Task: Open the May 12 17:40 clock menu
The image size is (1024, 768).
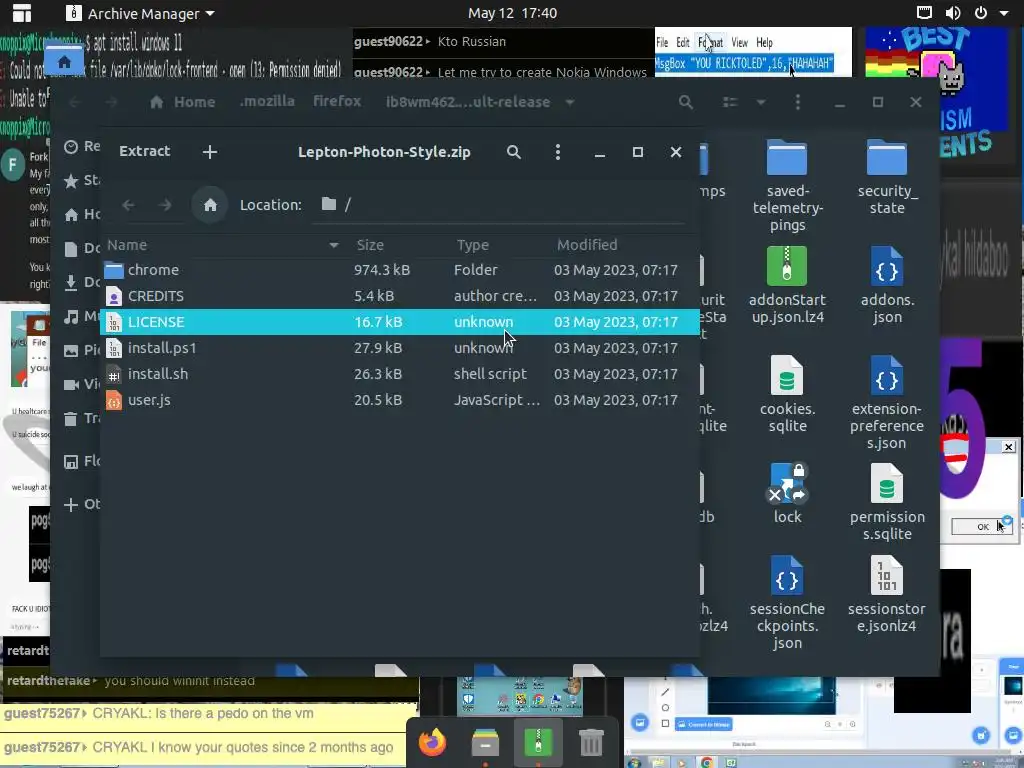Action: click(512, 13)
